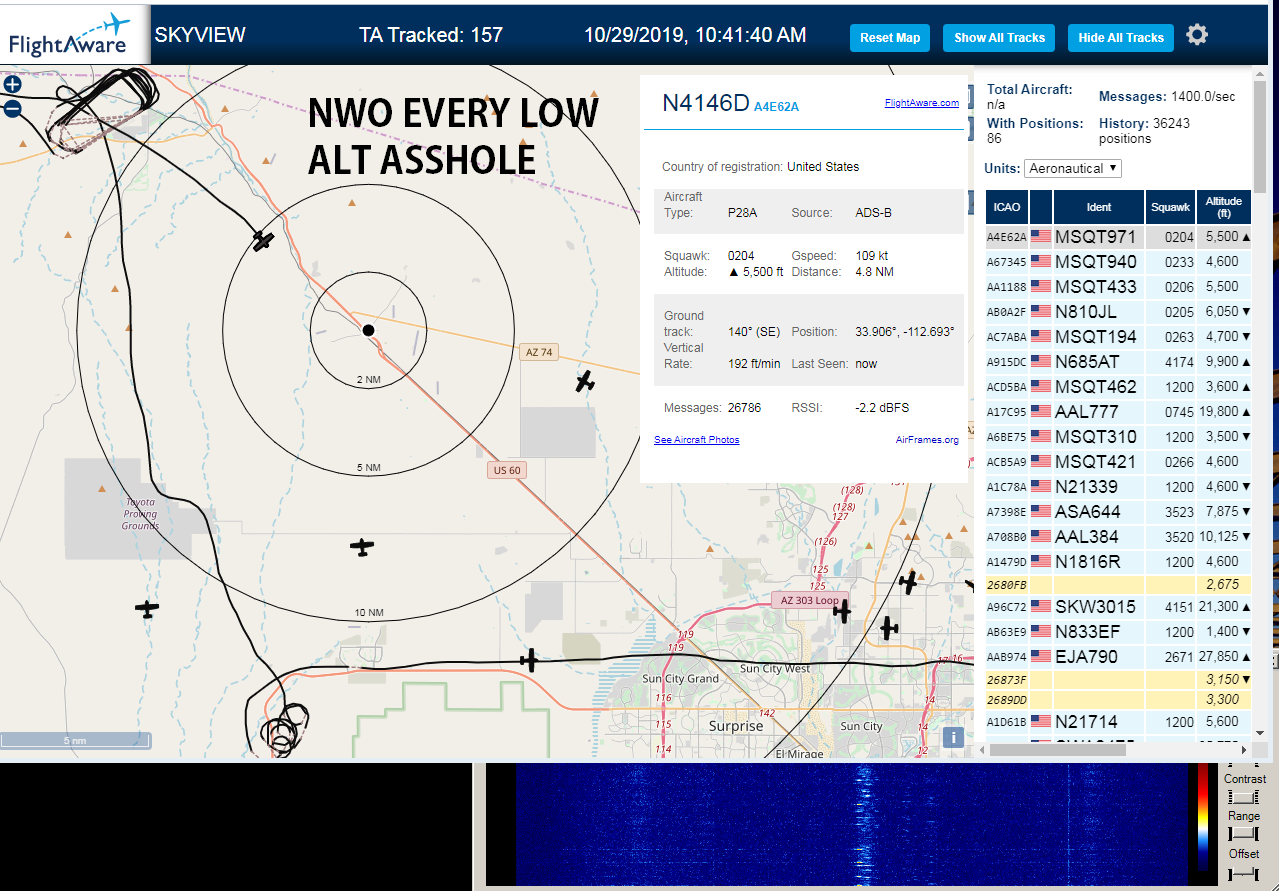Sort table by Squawk column header
Screen dimensions: 1279x891
(x=1171, y=207)
